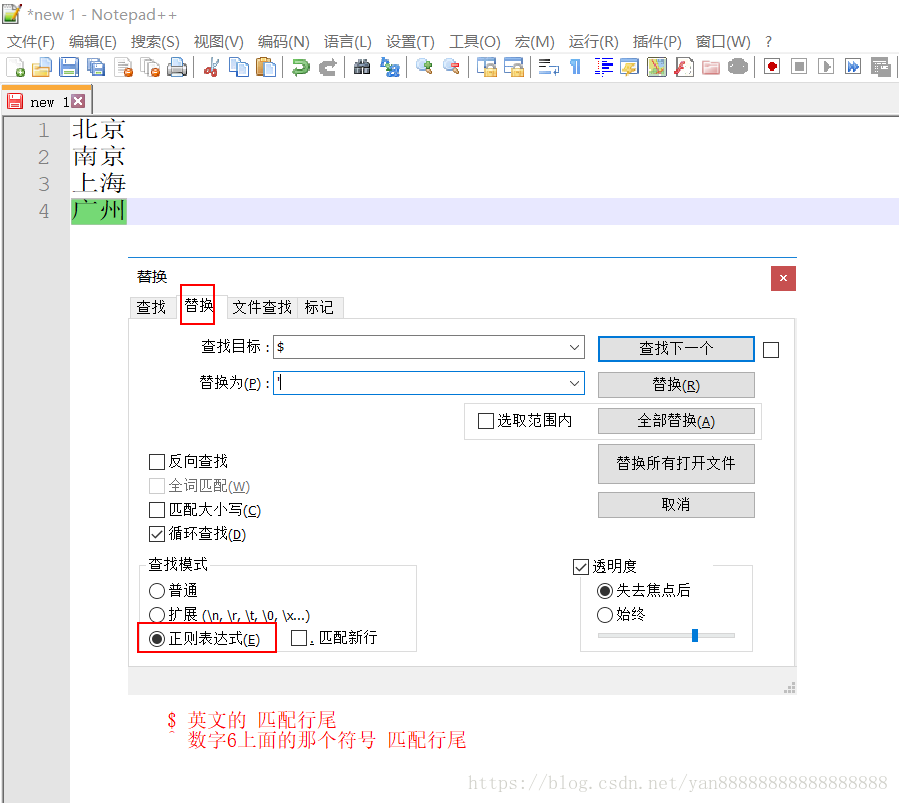Uncheck the 循环查找 checkbox

coord(157,534)
